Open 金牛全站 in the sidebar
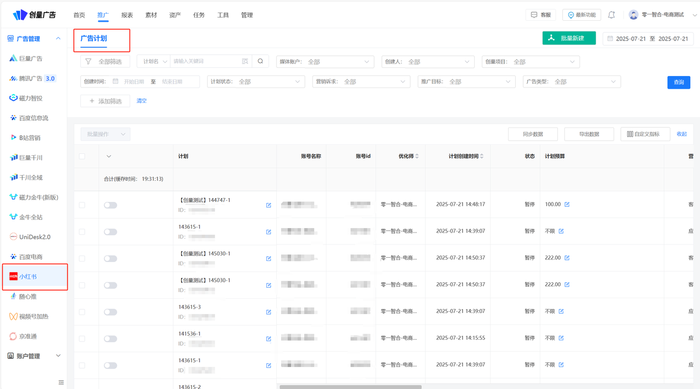This screenshot has height=389, width=700. pos(26,217)
